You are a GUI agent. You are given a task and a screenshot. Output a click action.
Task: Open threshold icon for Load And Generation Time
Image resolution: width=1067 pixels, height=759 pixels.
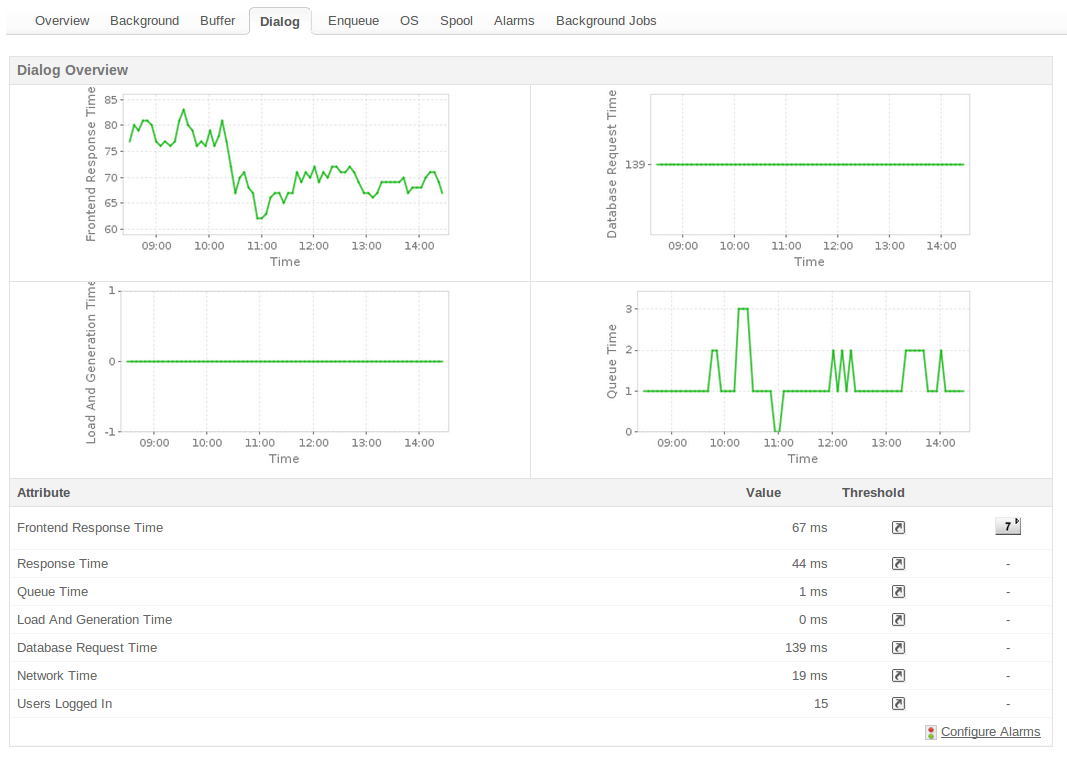coord(898,620)
